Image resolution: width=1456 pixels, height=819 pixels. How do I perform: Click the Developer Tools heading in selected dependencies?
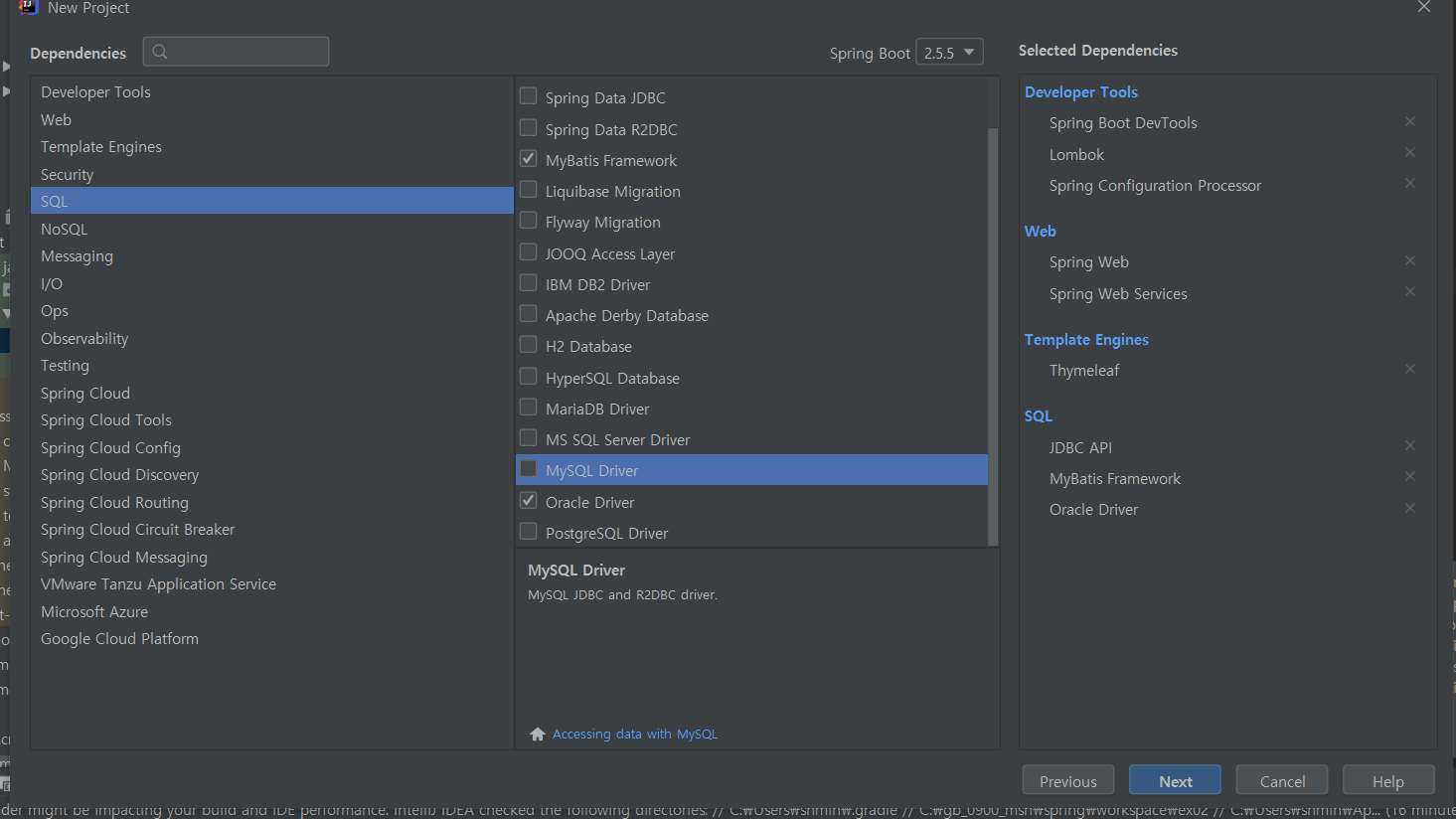(1080, 91)
